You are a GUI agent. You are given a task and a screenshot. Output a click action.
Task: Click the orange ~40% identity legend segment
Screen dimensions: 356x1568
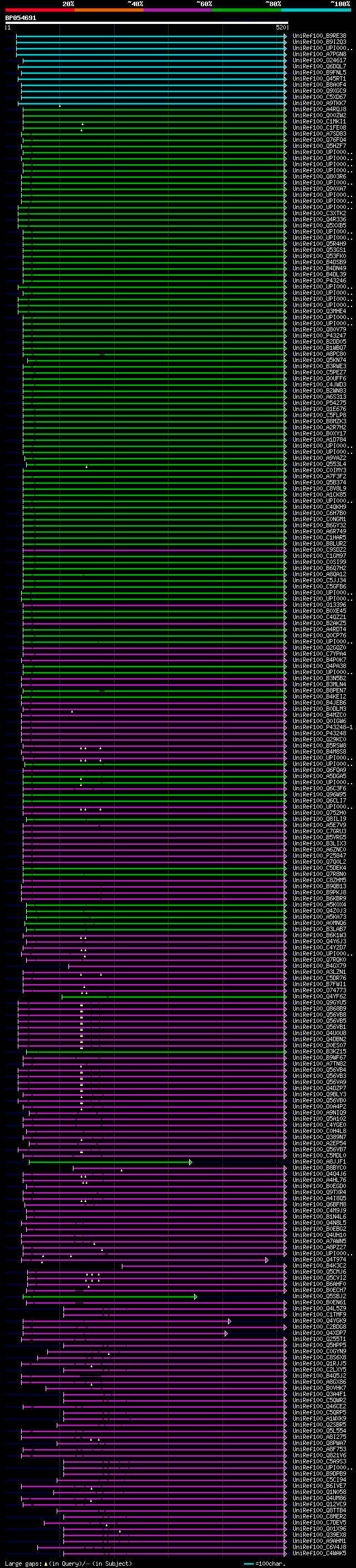tap(109, 11)
